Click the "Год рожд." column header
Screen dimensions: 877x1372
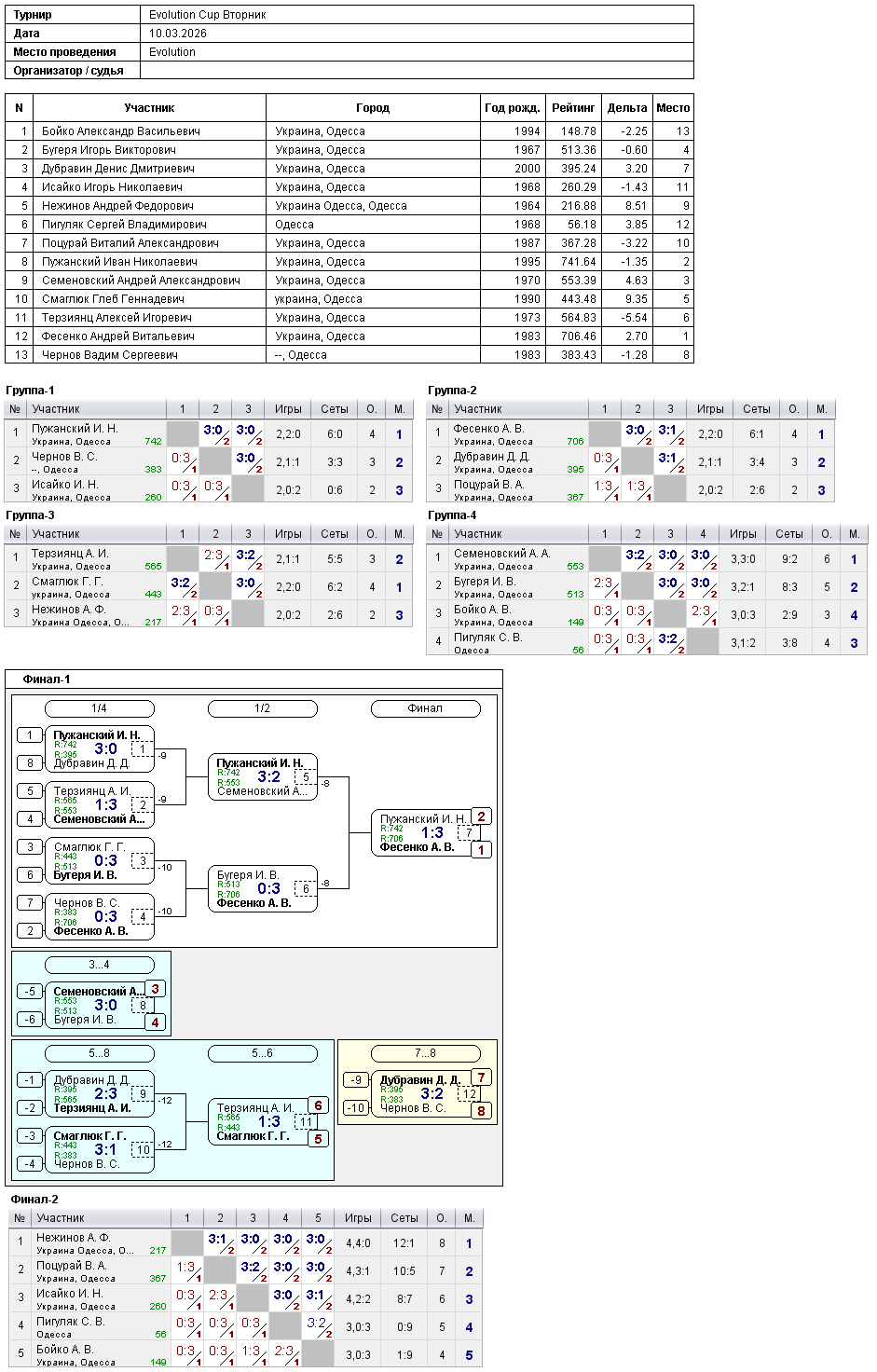512,108
